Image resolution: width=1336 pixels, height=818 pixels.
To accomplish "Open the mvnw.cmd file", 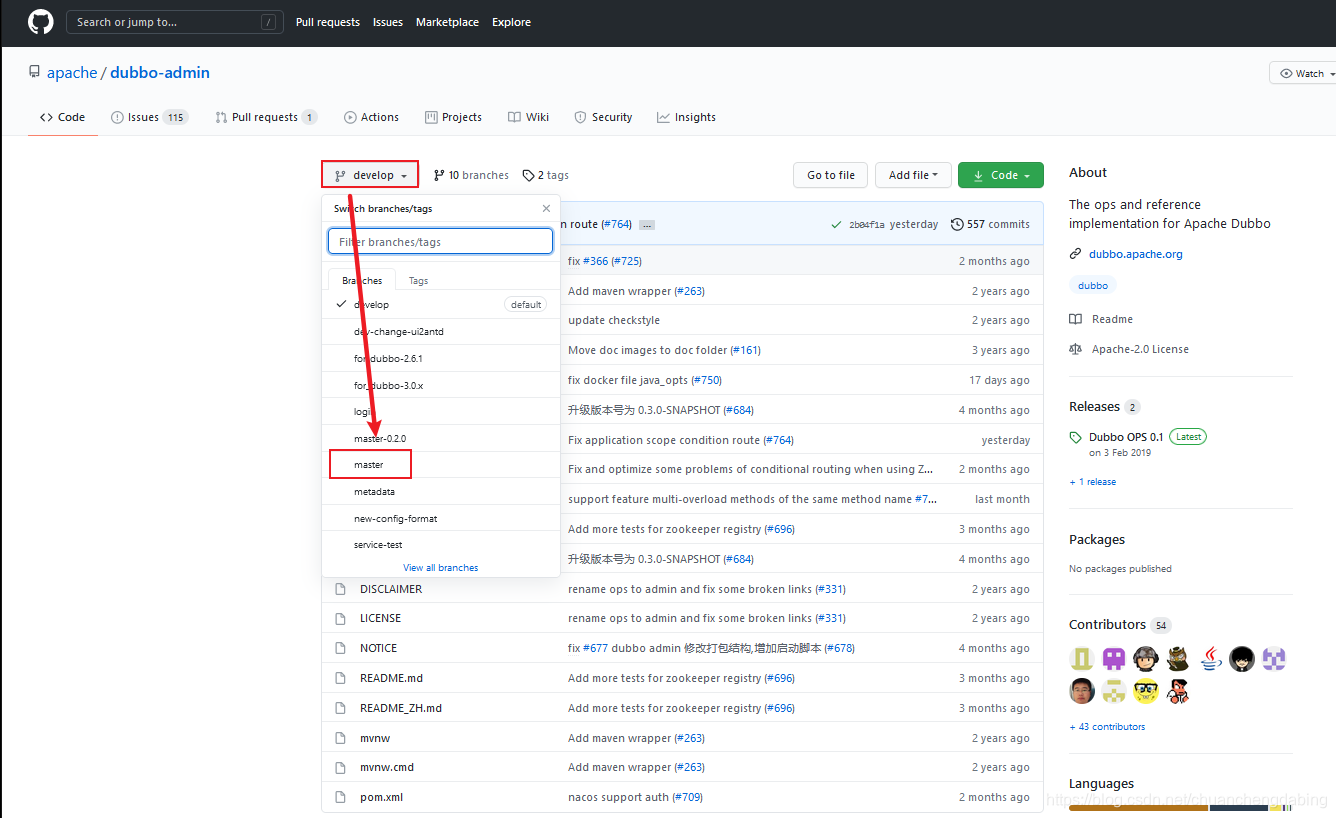I will [387, 767].
